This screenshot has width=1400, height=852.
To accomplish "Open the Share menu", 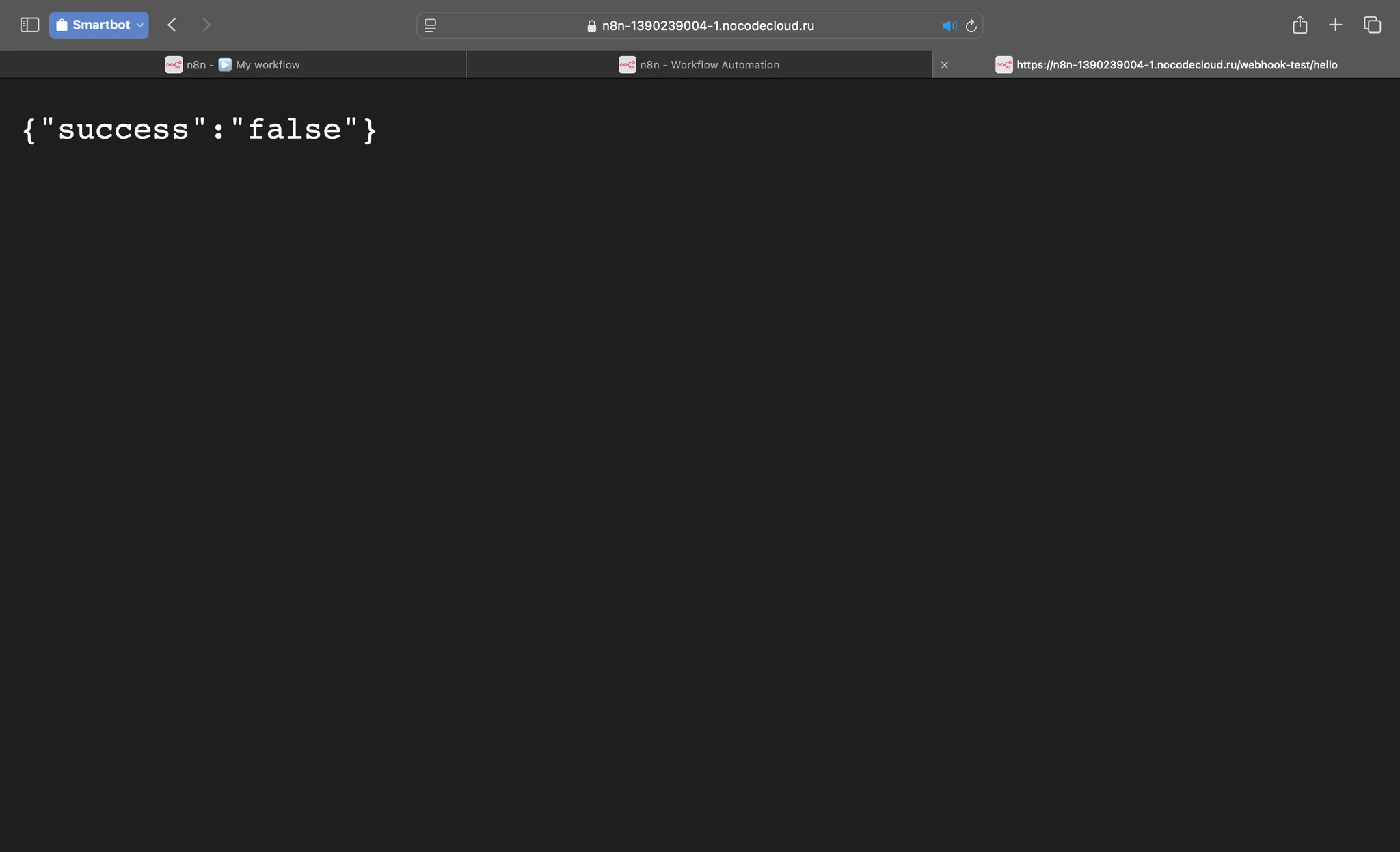I will [x=1300, y=25].
